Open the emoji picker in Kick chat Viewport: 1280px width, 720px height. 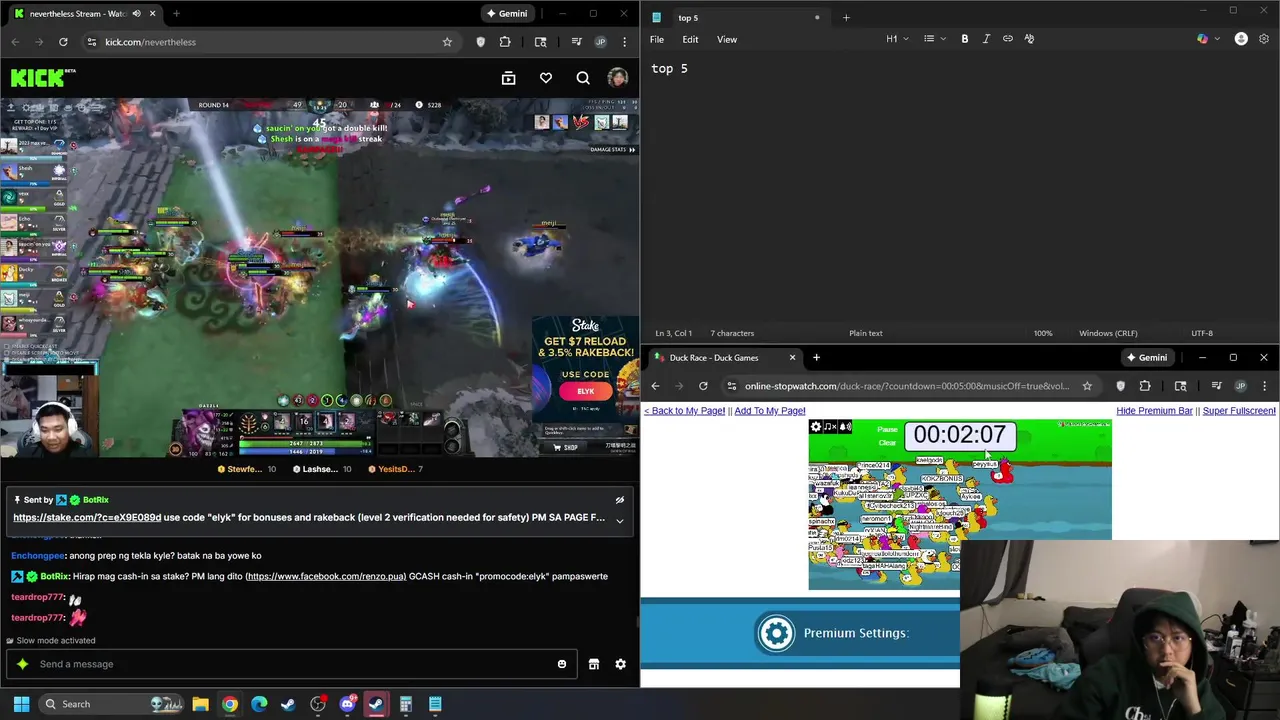coord(562,664)
